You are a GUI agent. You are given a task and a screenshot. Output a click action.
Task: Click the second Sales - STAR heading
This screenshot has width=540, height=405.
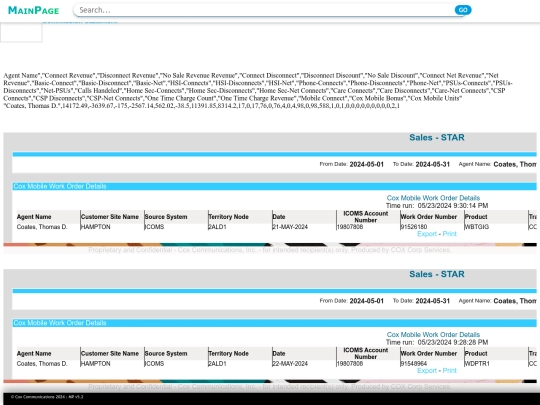tap(437, 274)
